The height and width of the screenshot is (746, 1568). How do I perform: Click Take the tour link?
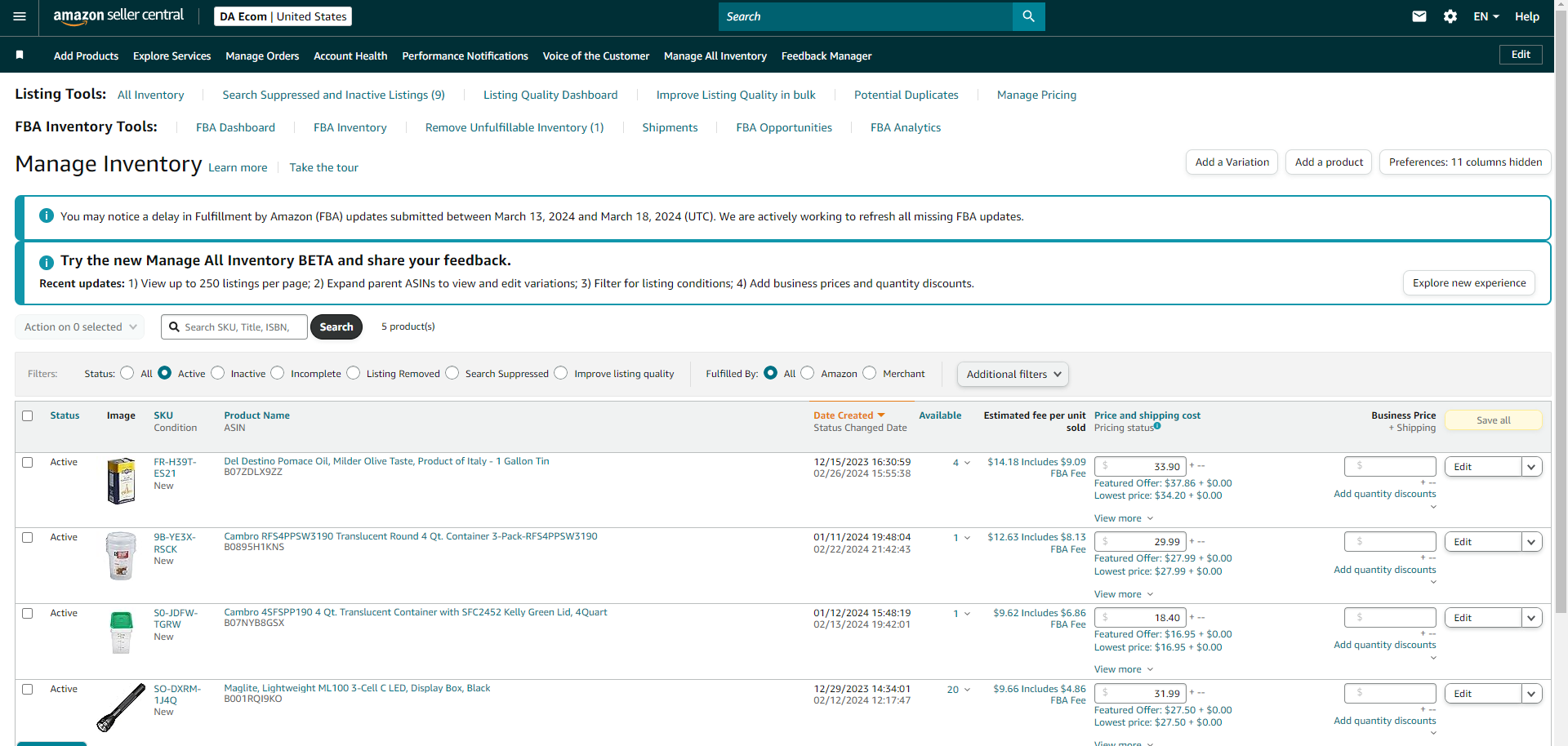(x=323, y=167)
